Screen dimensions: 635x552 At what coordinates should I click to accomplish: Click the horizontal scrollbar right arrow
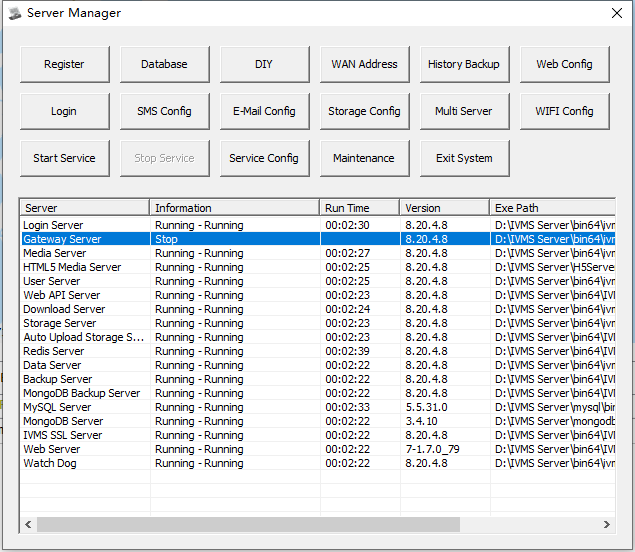pos(607,525)
